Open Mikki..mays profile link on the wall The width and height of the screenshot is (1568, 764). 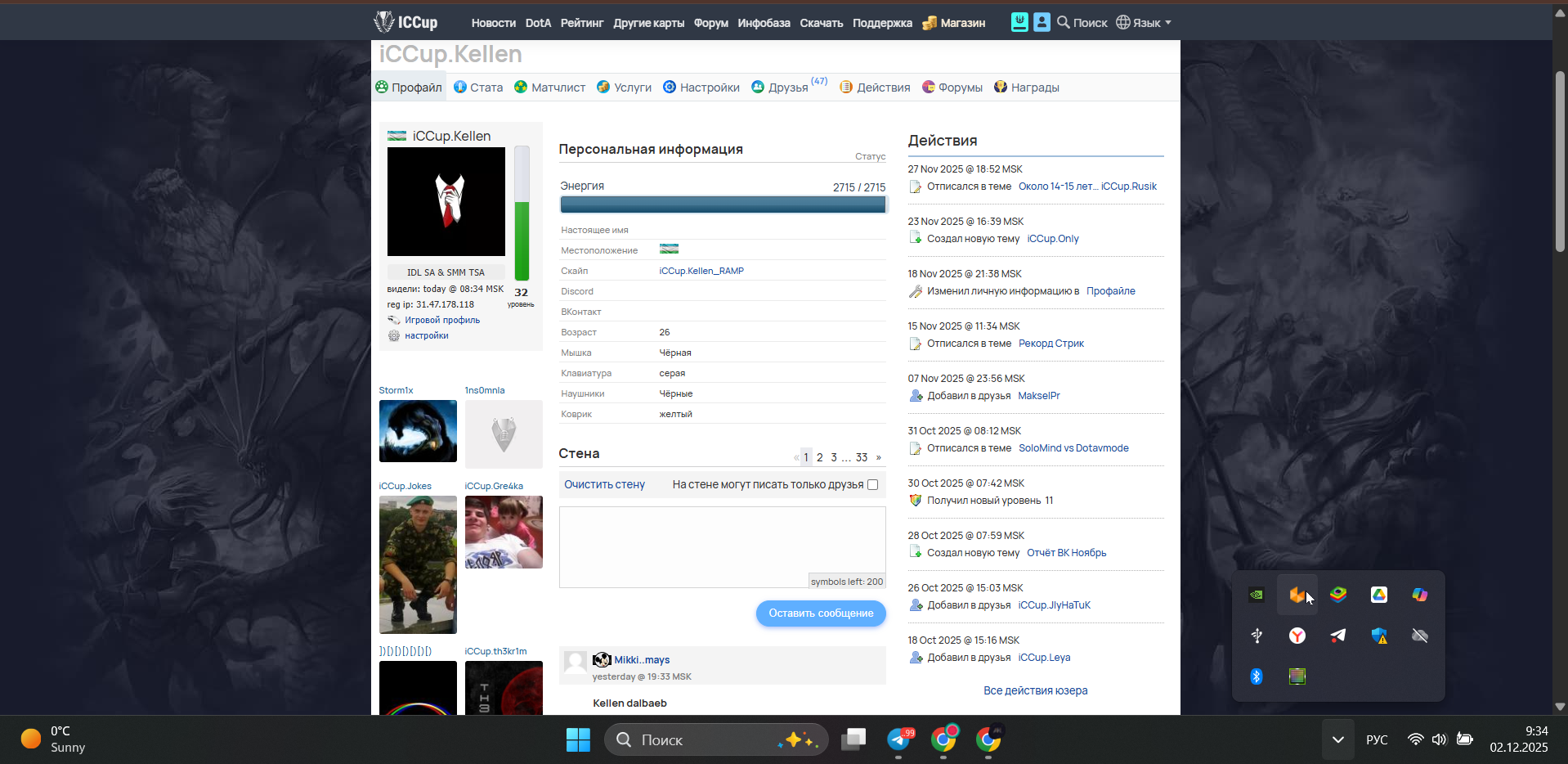tap(642, 660)
